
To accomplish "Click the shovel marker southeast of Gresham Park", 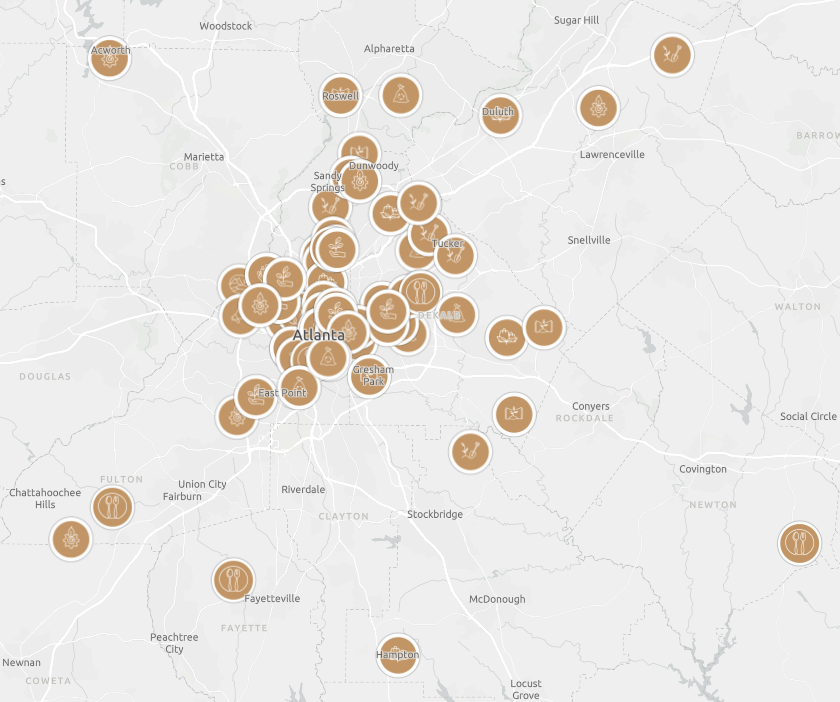I will [470, 451].
